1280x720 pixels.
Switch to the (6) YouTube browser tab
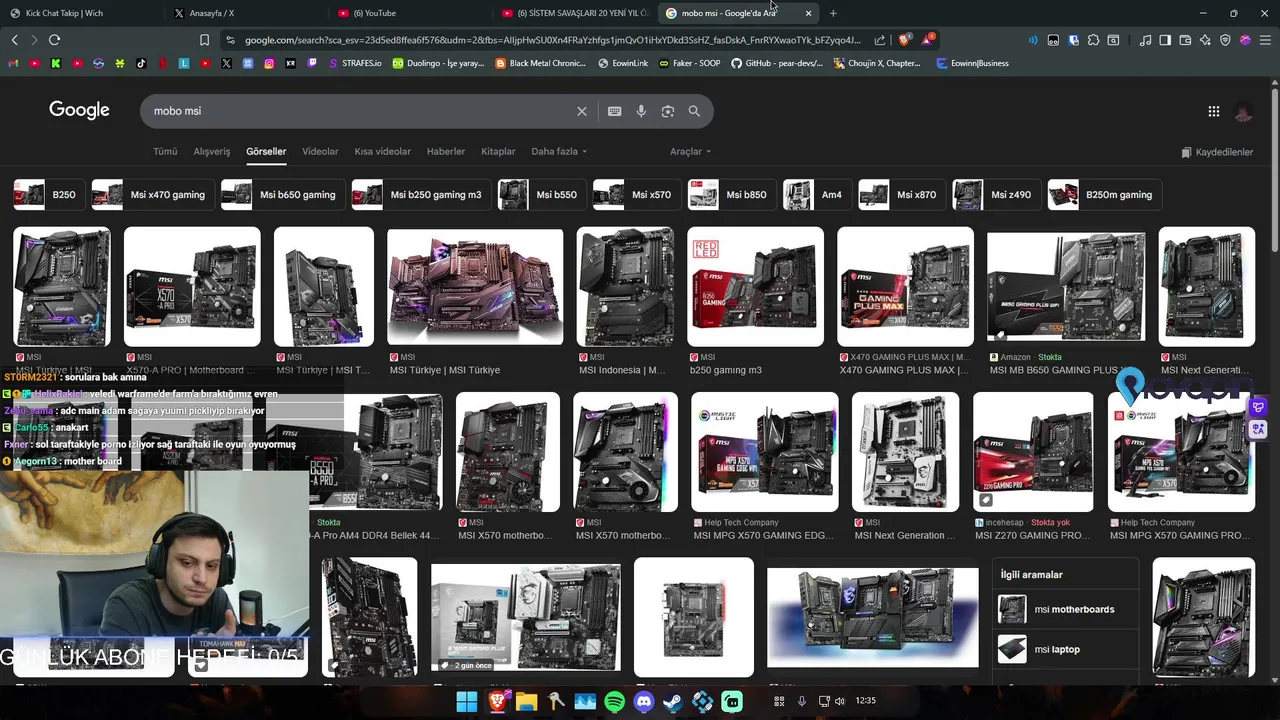408,13
